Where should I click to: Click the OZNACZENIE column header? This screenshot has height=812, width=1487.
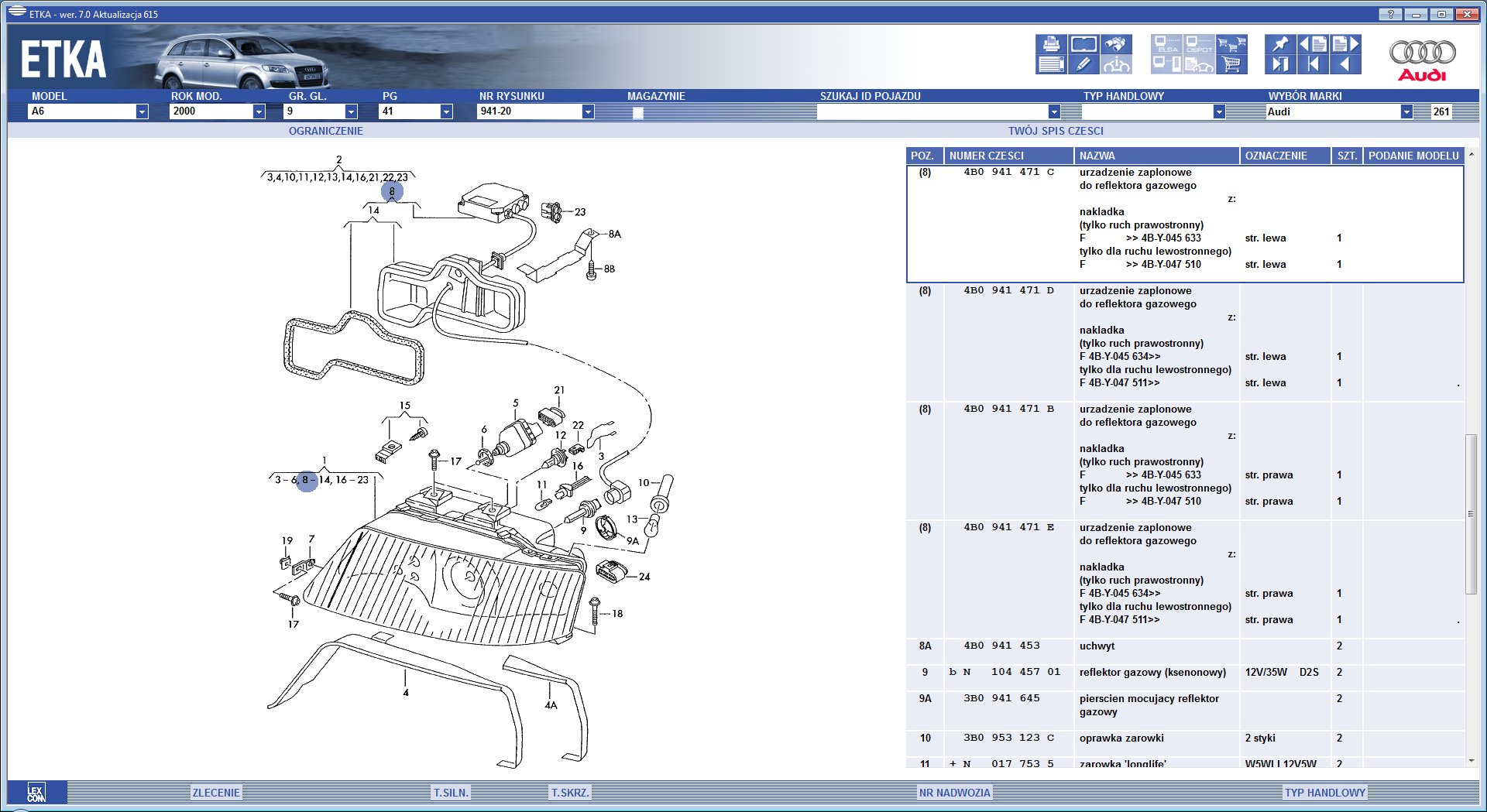coord(1286,156)
